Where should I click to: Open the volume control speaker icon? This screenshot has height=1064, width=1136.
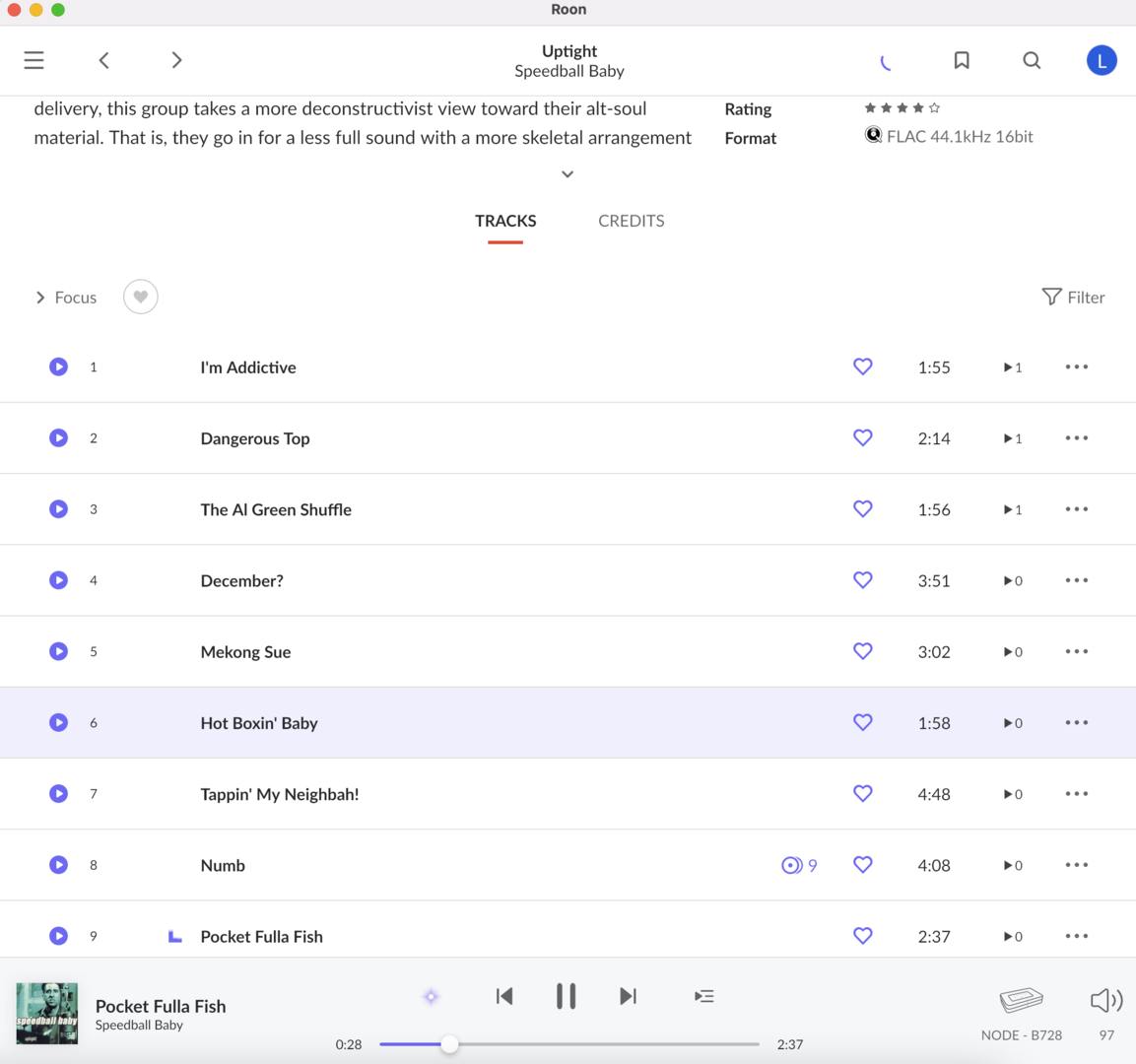[1105, 1000]
